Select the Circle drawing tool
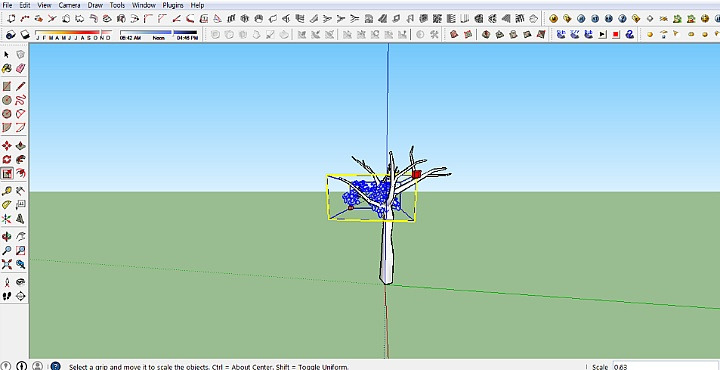 (6, 100)
